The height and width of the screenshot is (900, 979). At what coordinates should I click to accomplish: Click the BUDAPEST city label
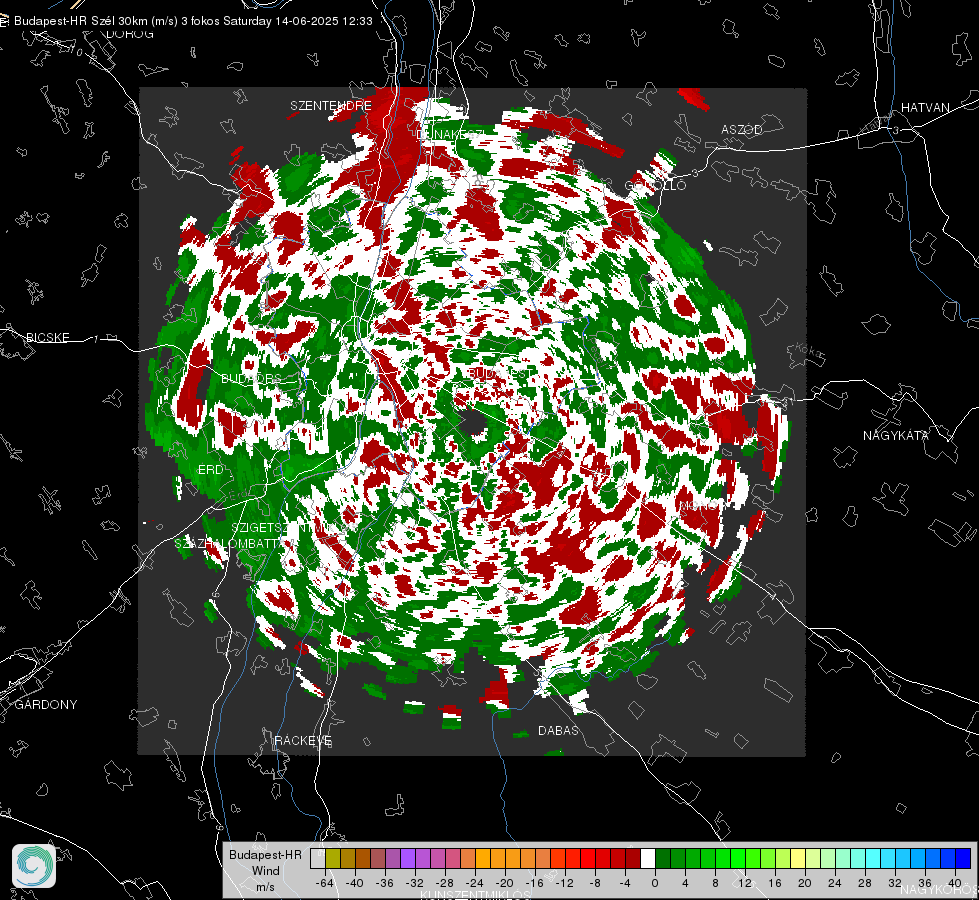500,373
